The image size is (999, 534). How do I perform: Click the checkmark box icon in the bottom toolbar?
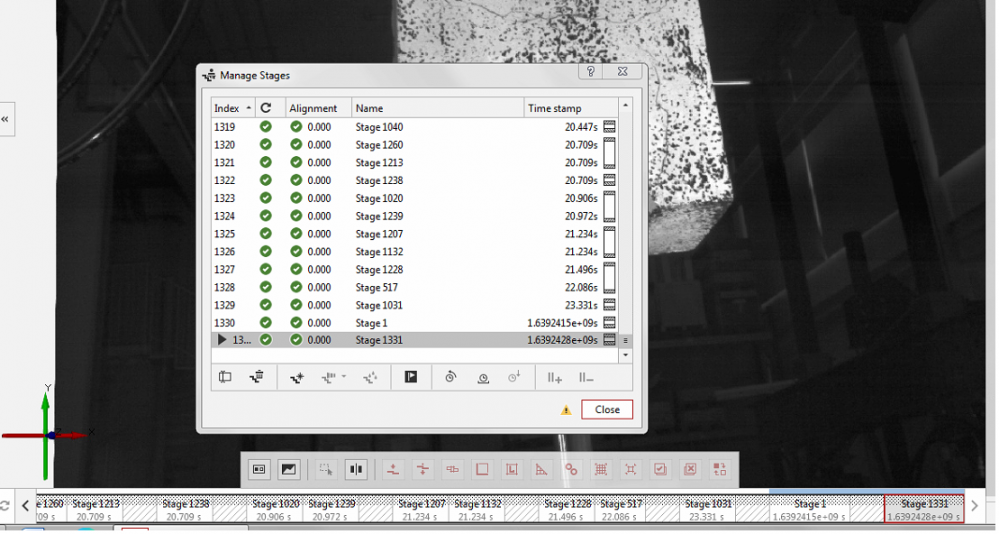click(660, 468)
